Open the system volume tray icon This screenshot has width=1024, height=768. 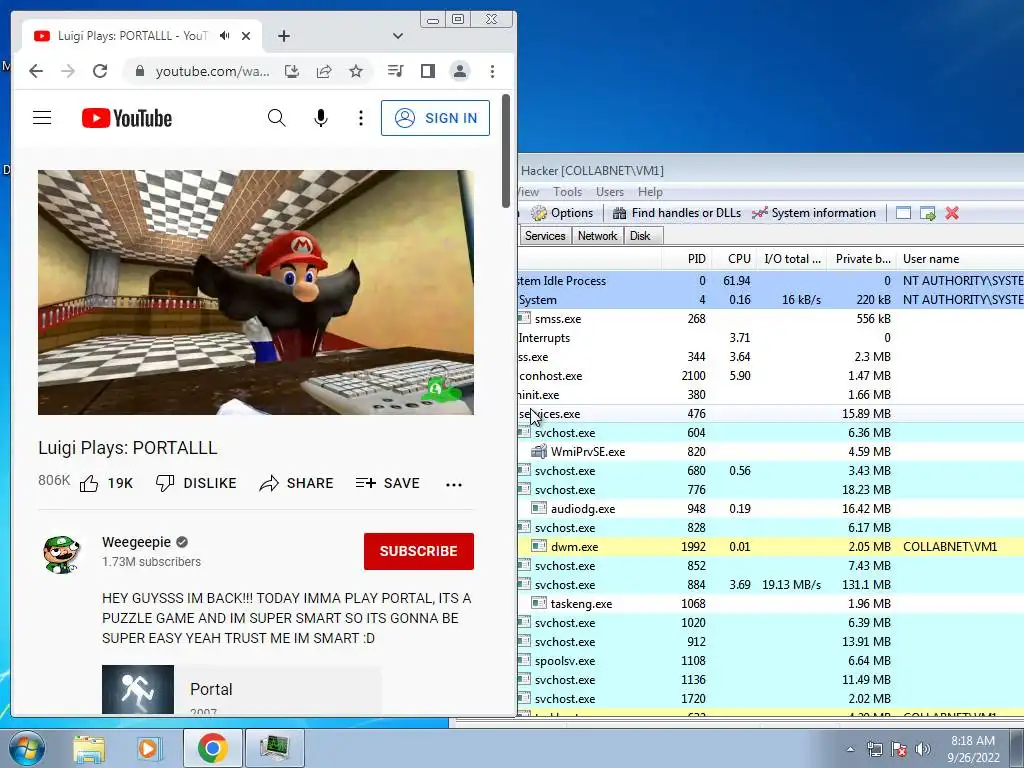pos(923,749)
